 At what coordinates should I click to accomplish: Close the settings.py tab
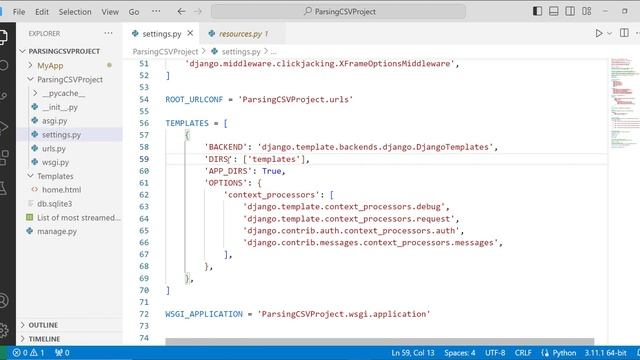[190, 33]
